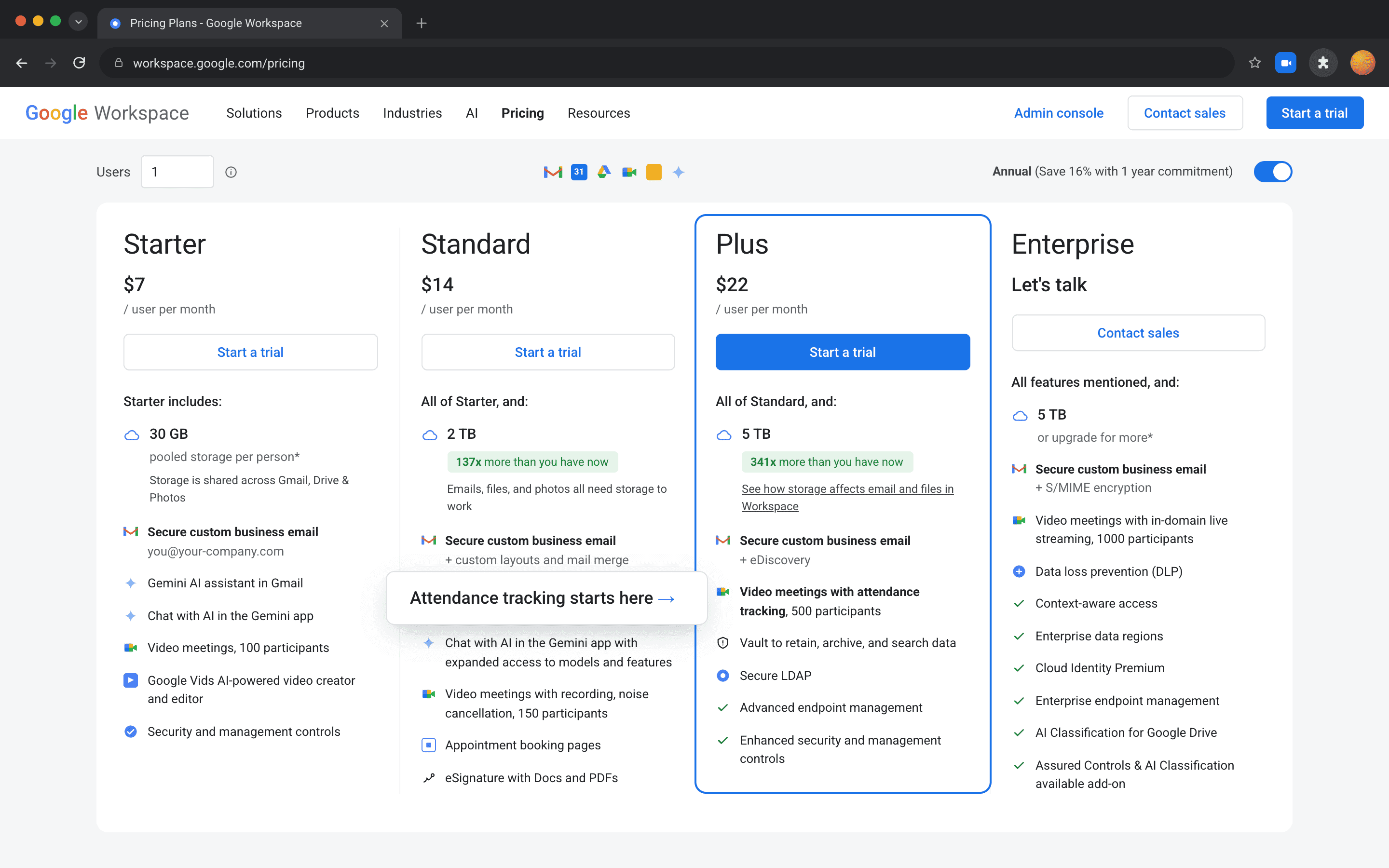Open storage affects email and files link

tap(847, 497)
